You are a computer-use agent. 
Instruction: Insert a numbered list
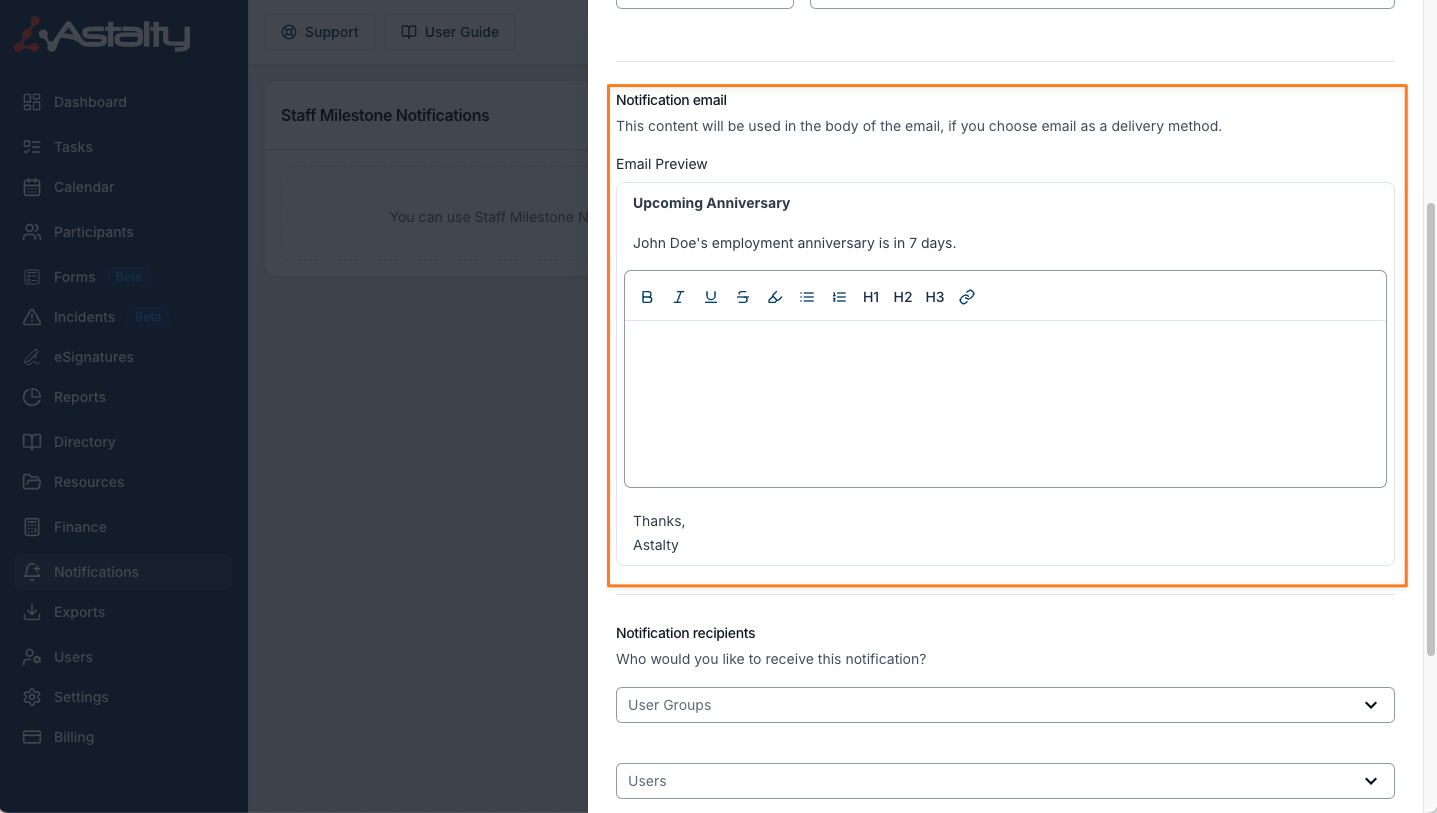click(839, 297)
